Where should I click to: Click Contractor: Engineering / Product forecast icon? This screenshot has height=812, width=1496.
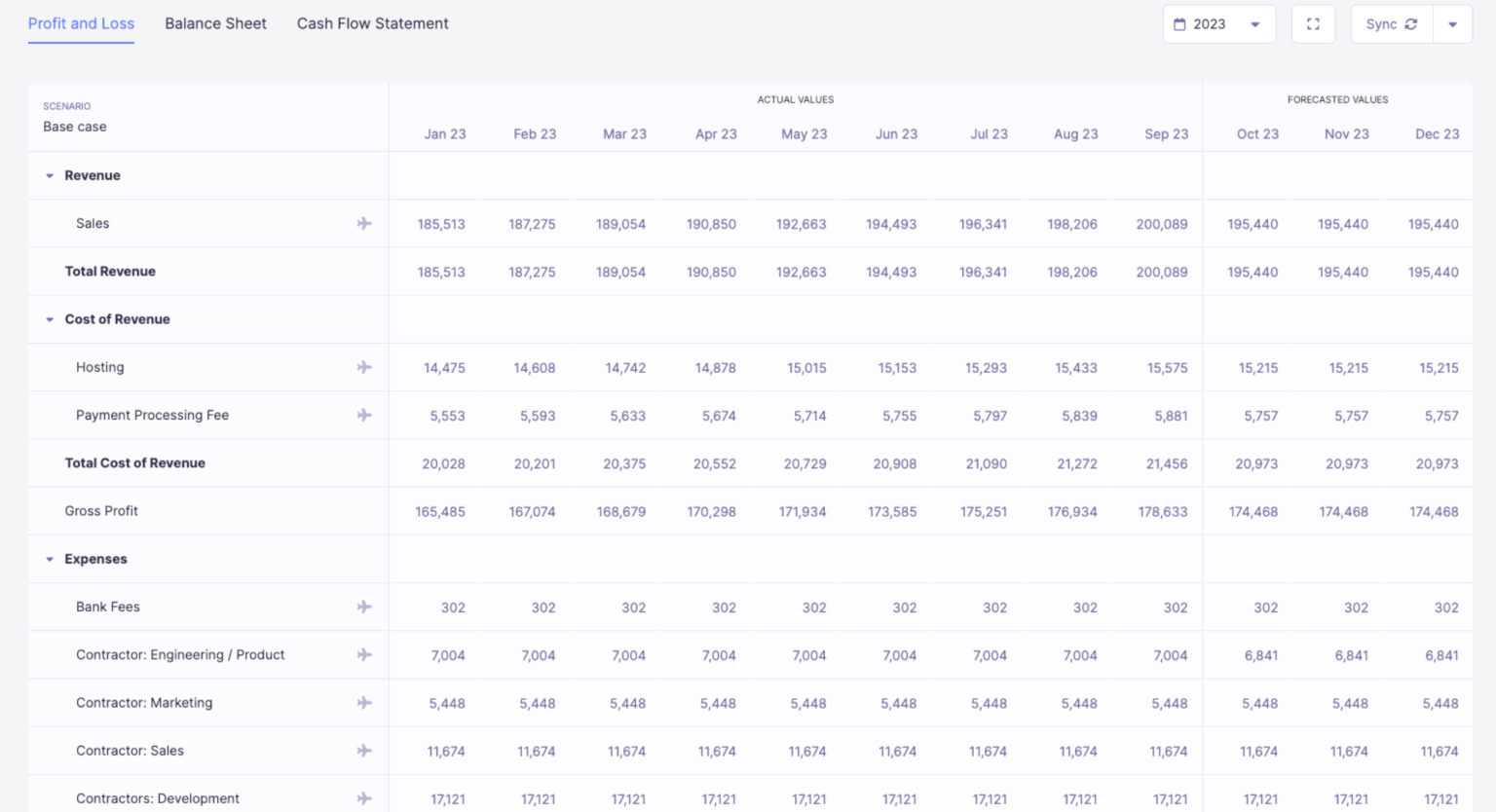pos(364,654)
